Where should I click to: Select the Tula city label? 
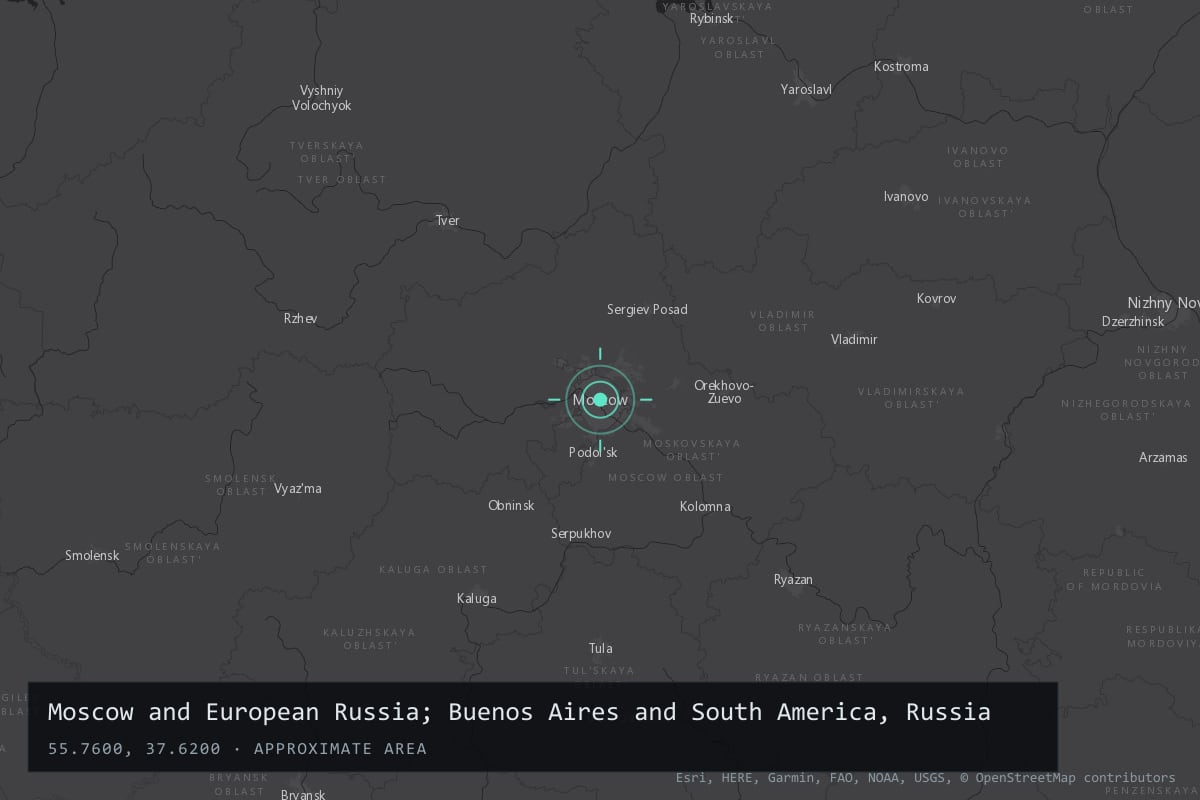point(601,649)
